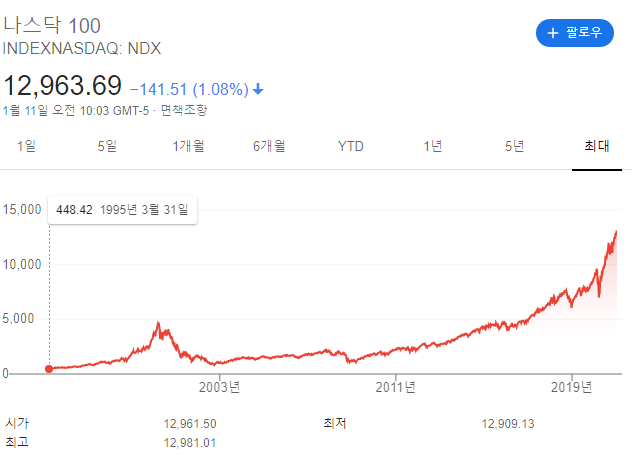Click the red data point marker on chart
Viewport: 632px width, 458px height.
coord(49,369)
